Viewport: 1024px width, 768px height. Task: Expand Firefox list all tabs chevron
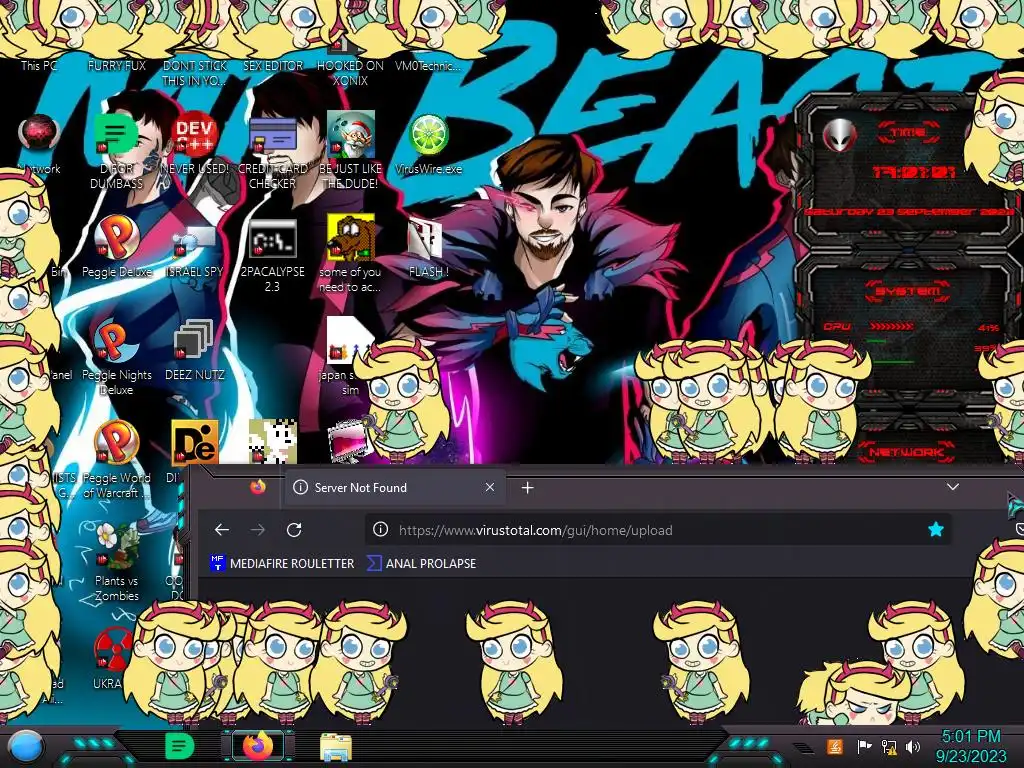point(953,487)
